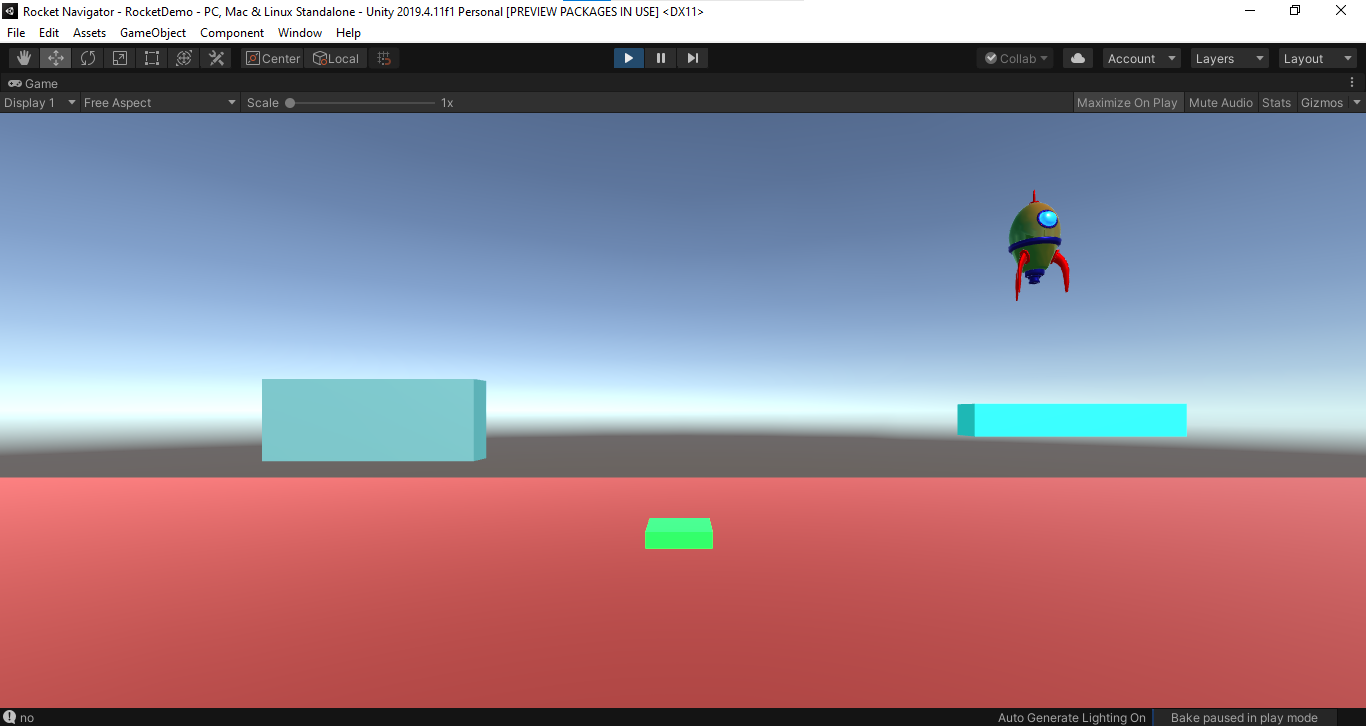Click the Scale slider handle
The width and height of the screenshot is (1366, 726).
pos(290,102)
